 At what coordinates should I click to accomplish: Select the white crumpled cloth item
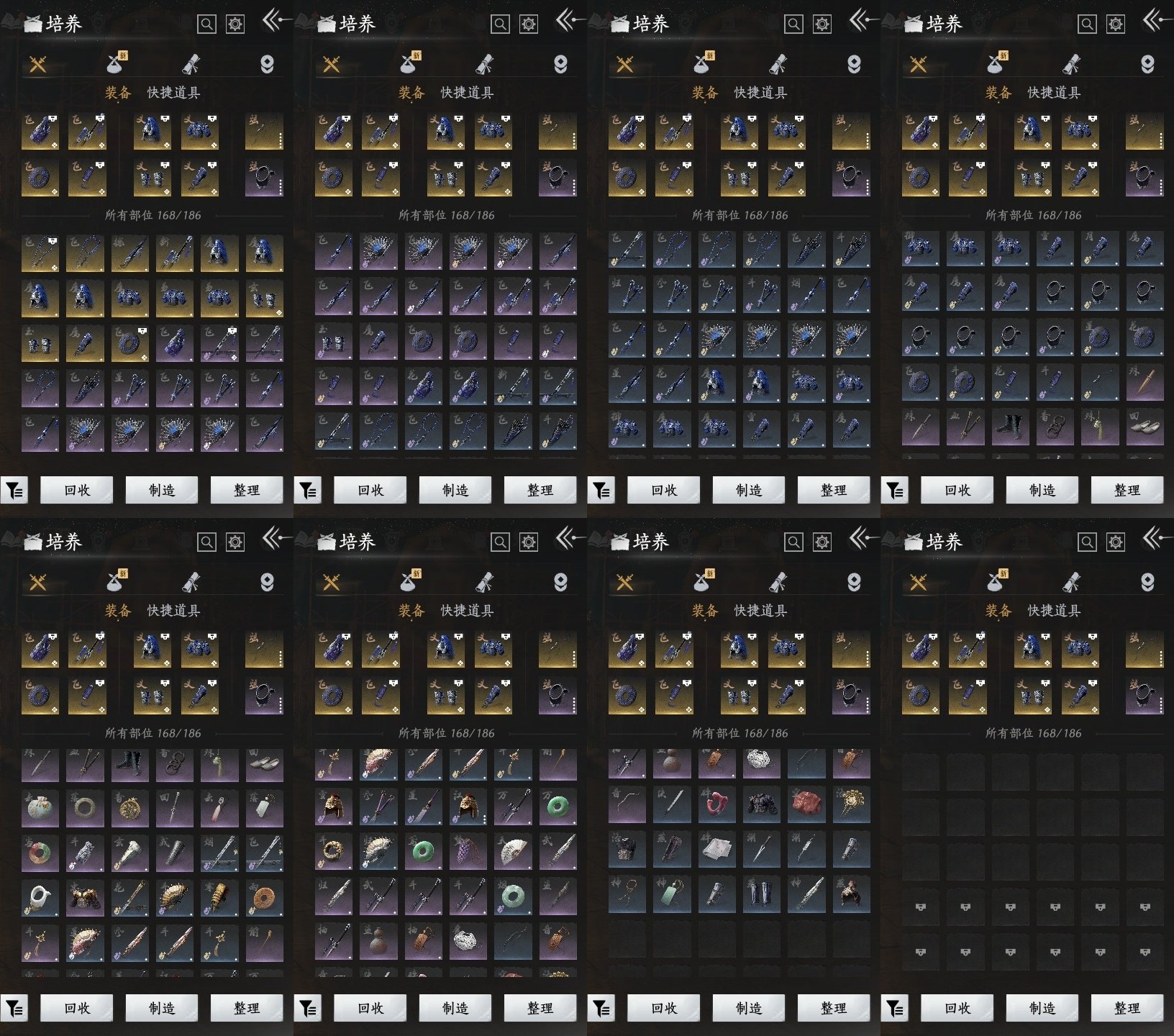point(716,849)
